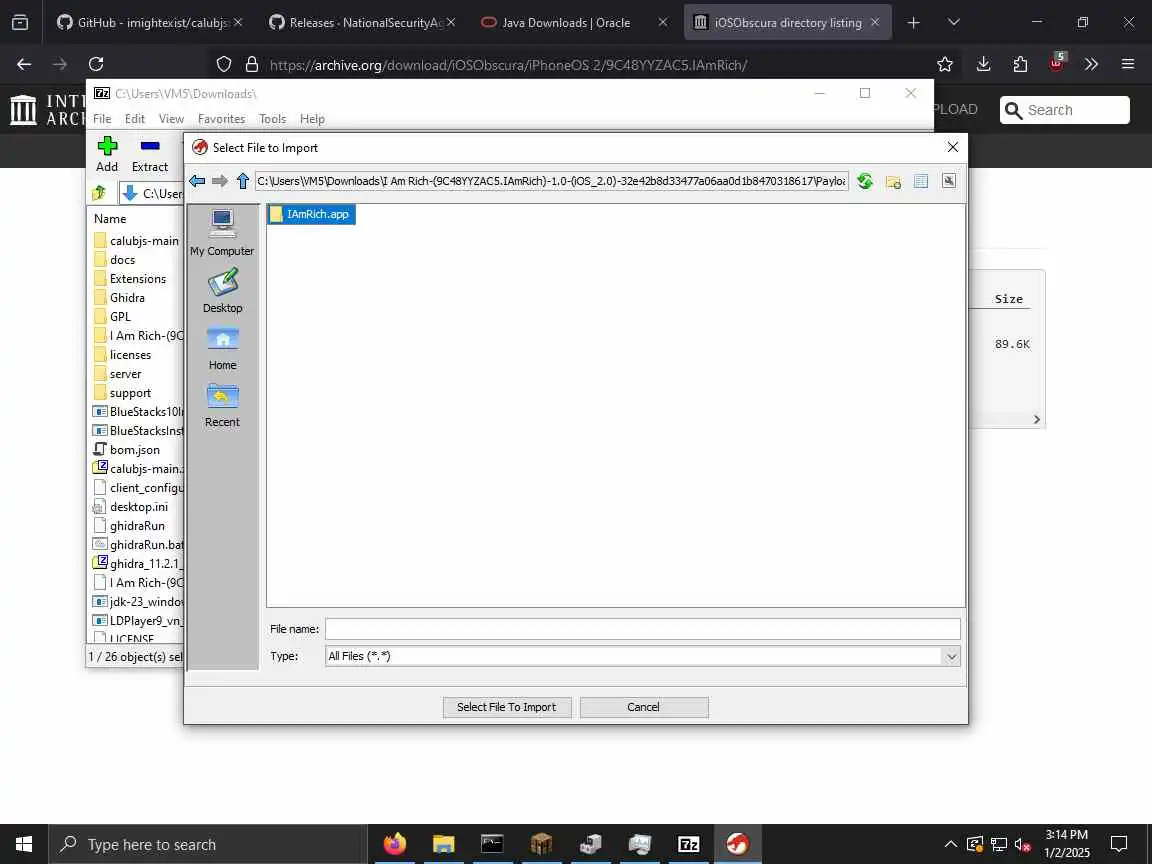Select the server folder in 7-Zip
Viewport: 1152px width, 864px height.
pyautogui.click(x=118, y=374)
